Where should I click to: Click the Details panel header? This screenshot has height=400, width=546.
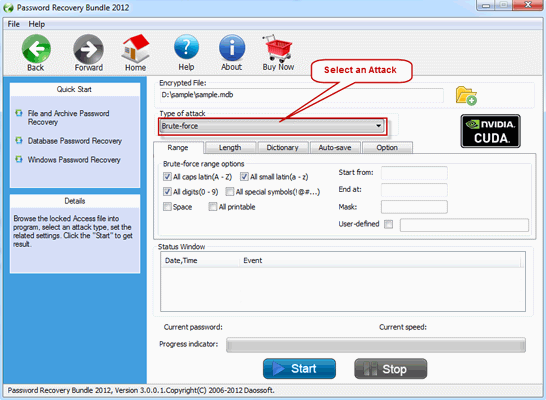click(75, 201)
